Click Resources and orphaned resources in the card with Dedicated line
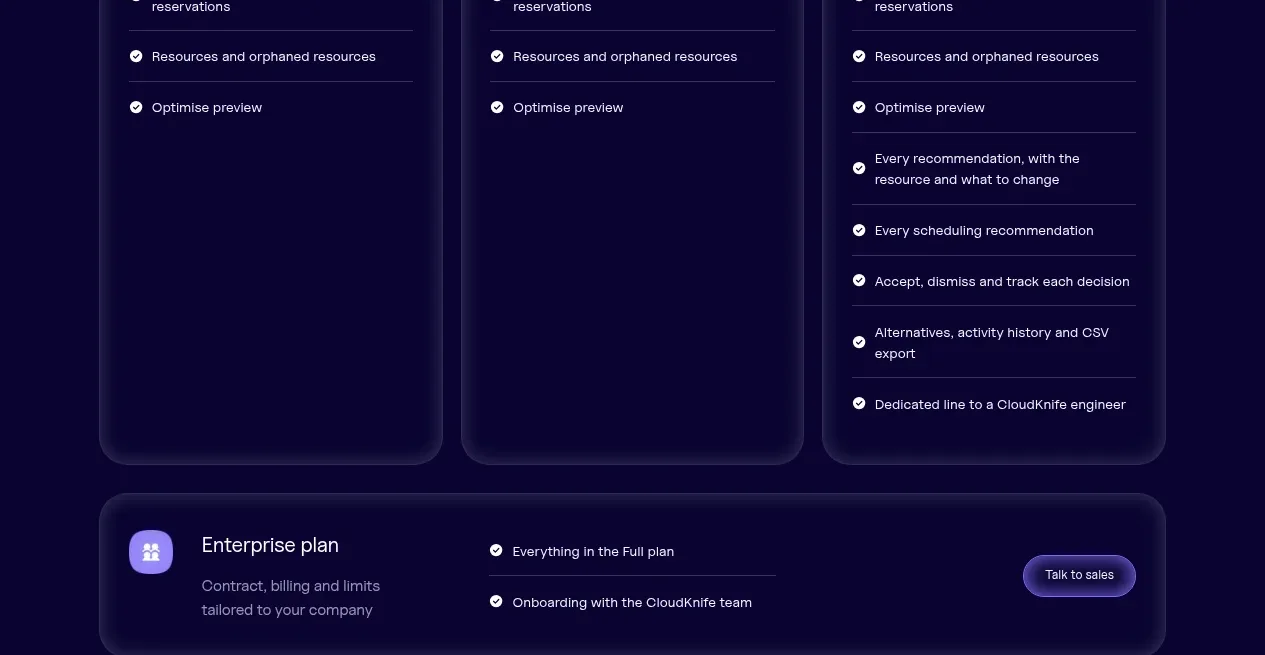This screenshot has height=655, width=1265. 987,57
